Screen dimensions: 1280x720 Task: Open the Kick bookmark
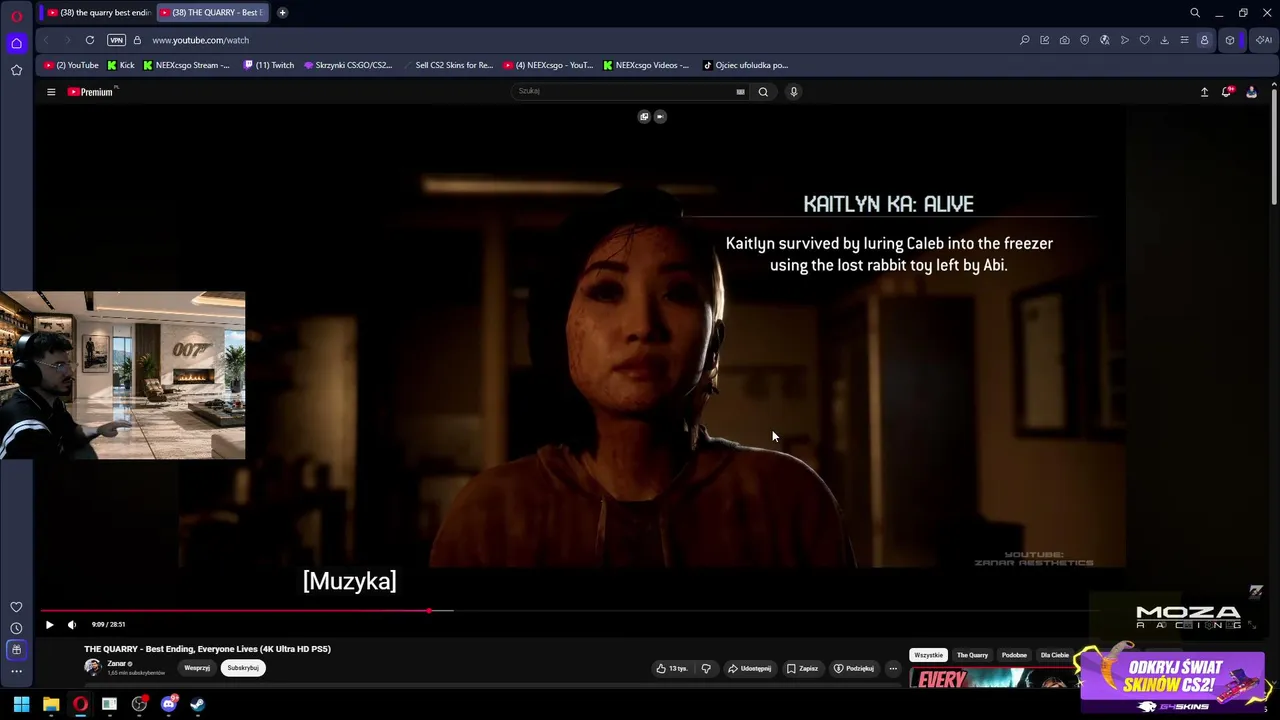coord(121,65)
